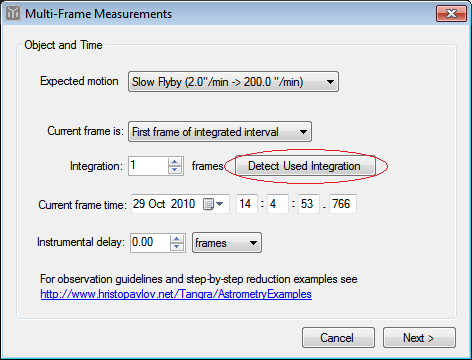Increase Instrumental delay with up arrow

[x=177, y=239]
